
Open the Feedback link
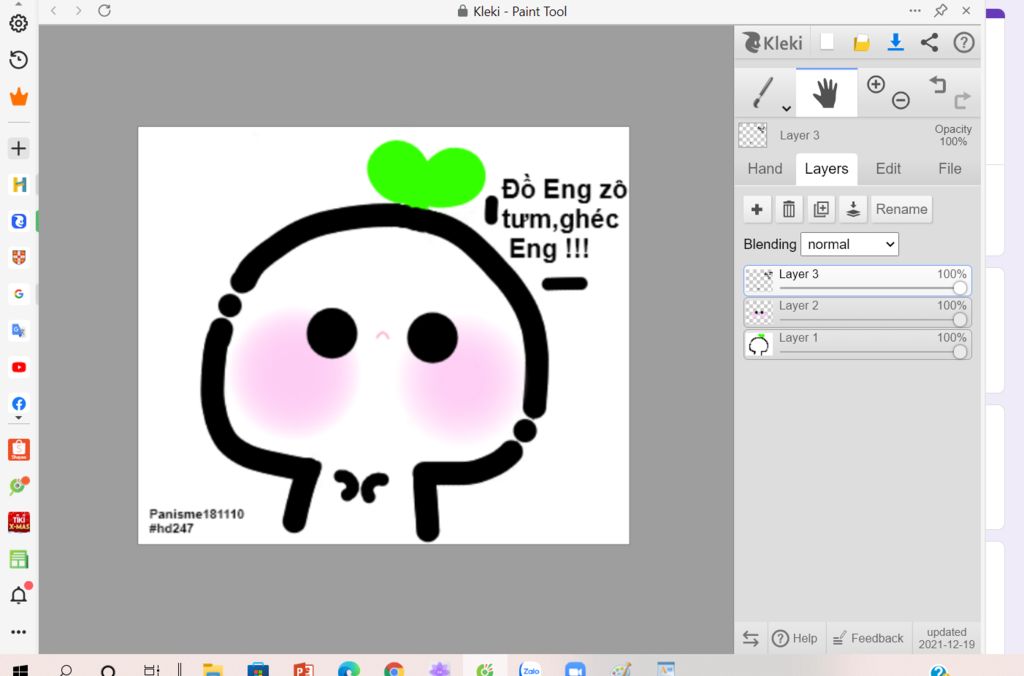(x=869, y=638)
